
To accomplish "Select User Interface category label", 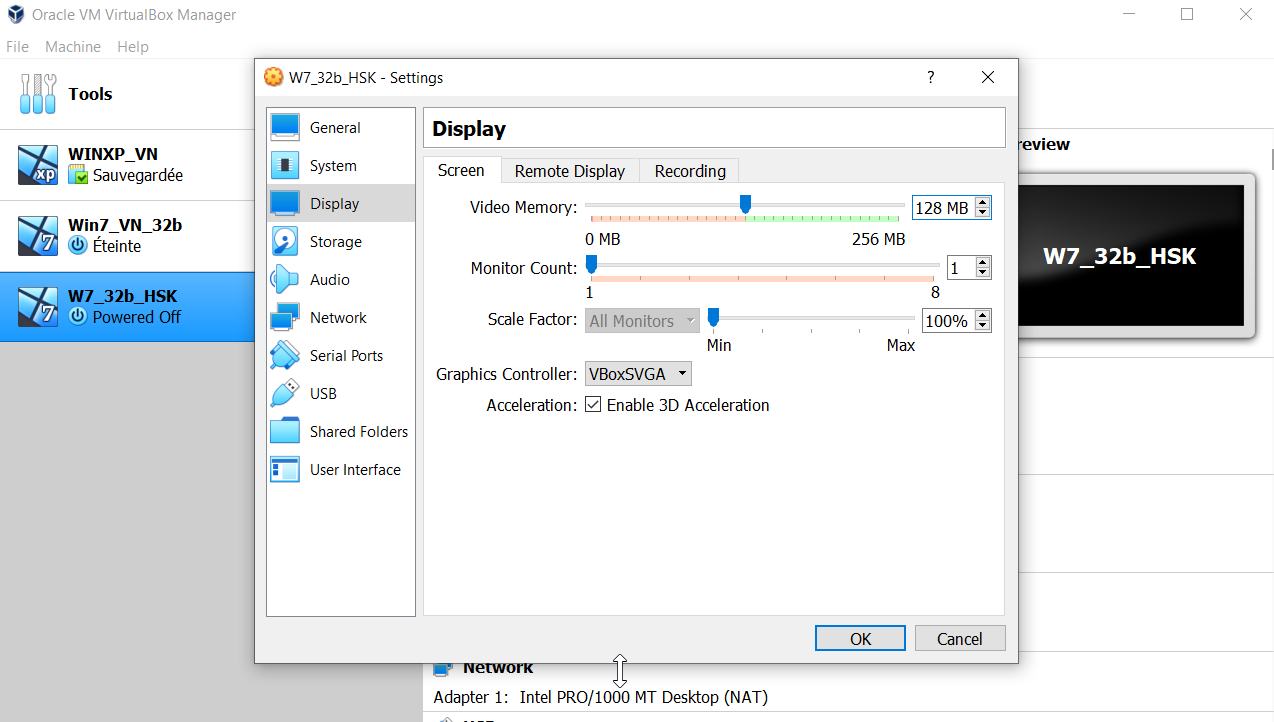I will coord(355,470).
